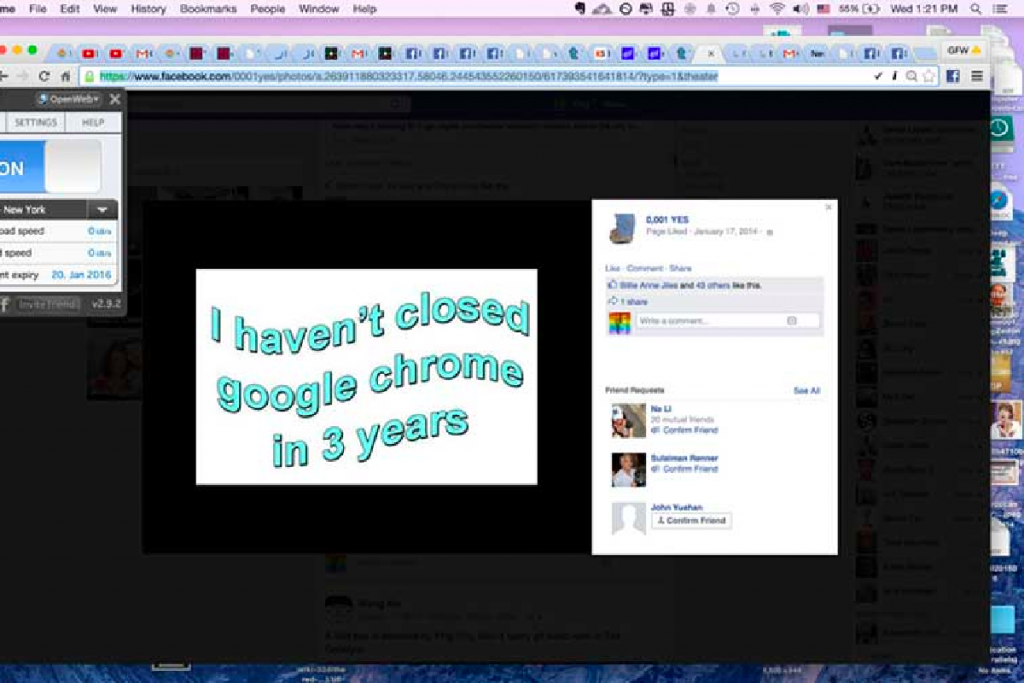Image resolution: width=1024 pixels, height=683 pixels.
Task: View the 1 share link
Action: pos(633,302)
